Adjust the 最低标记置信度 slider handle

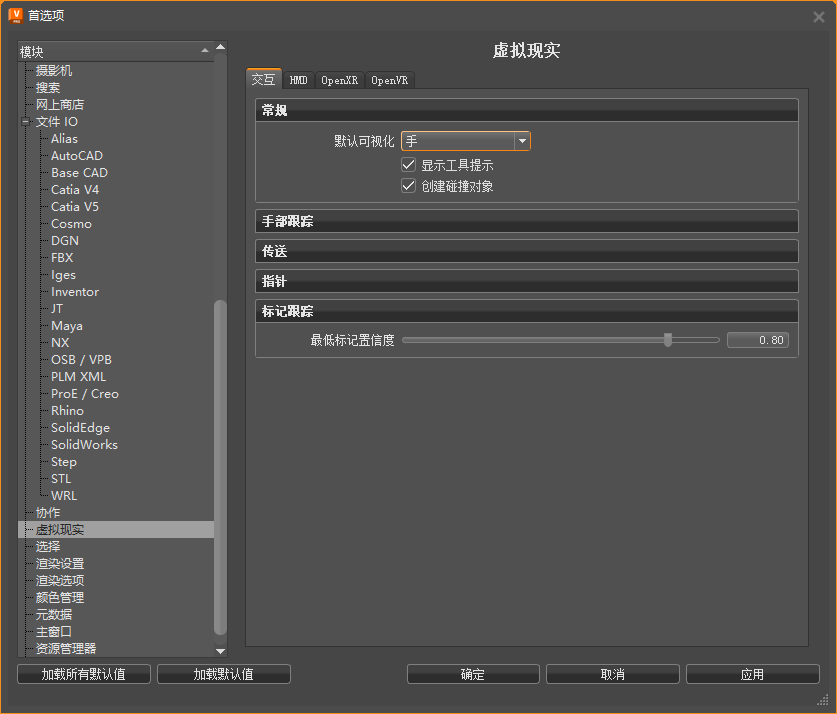click(x=668, y=340)
